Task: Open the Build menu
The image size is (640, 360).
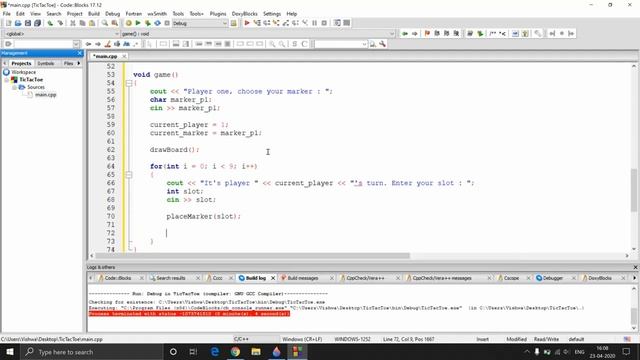Action: [x=94, y=13]
